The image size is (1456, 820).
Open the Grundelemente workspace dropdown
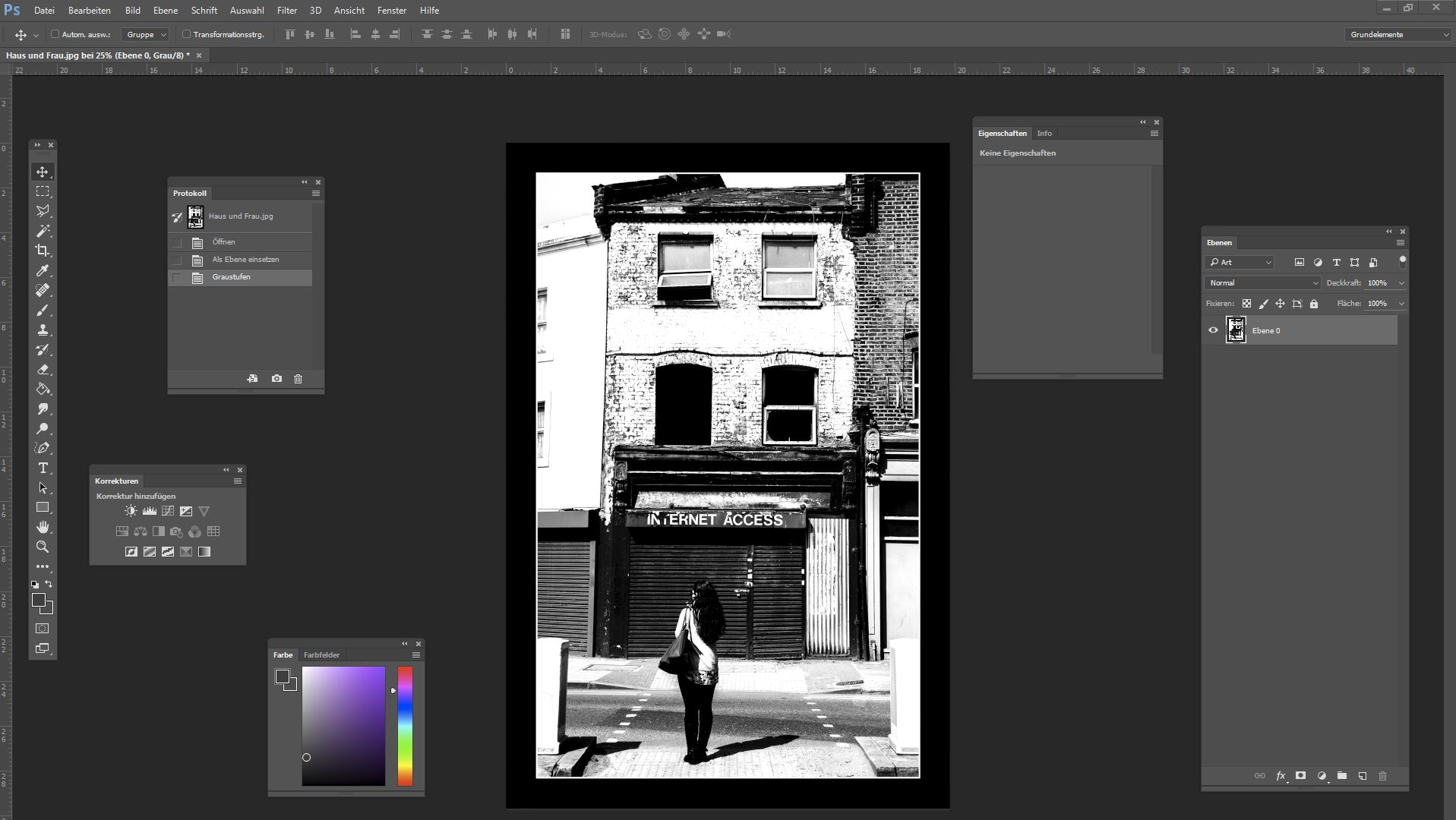pos(1398,34)
